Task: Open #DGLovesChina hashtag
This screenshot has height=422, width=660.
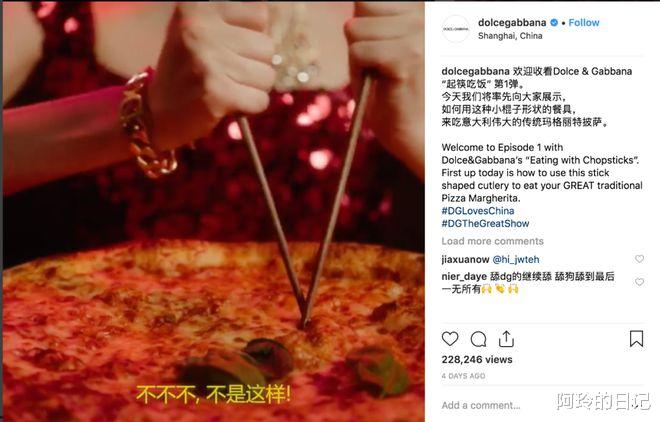Action: click(x=478, y=211)
